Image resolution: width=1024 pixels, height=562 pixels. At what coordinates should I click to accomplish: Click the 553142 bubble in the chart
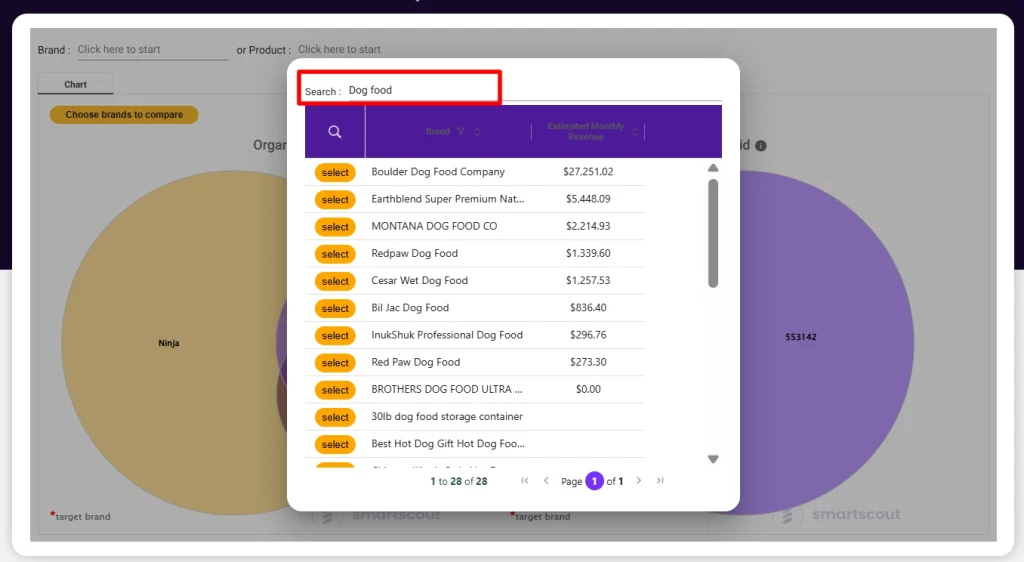(801, 337)
